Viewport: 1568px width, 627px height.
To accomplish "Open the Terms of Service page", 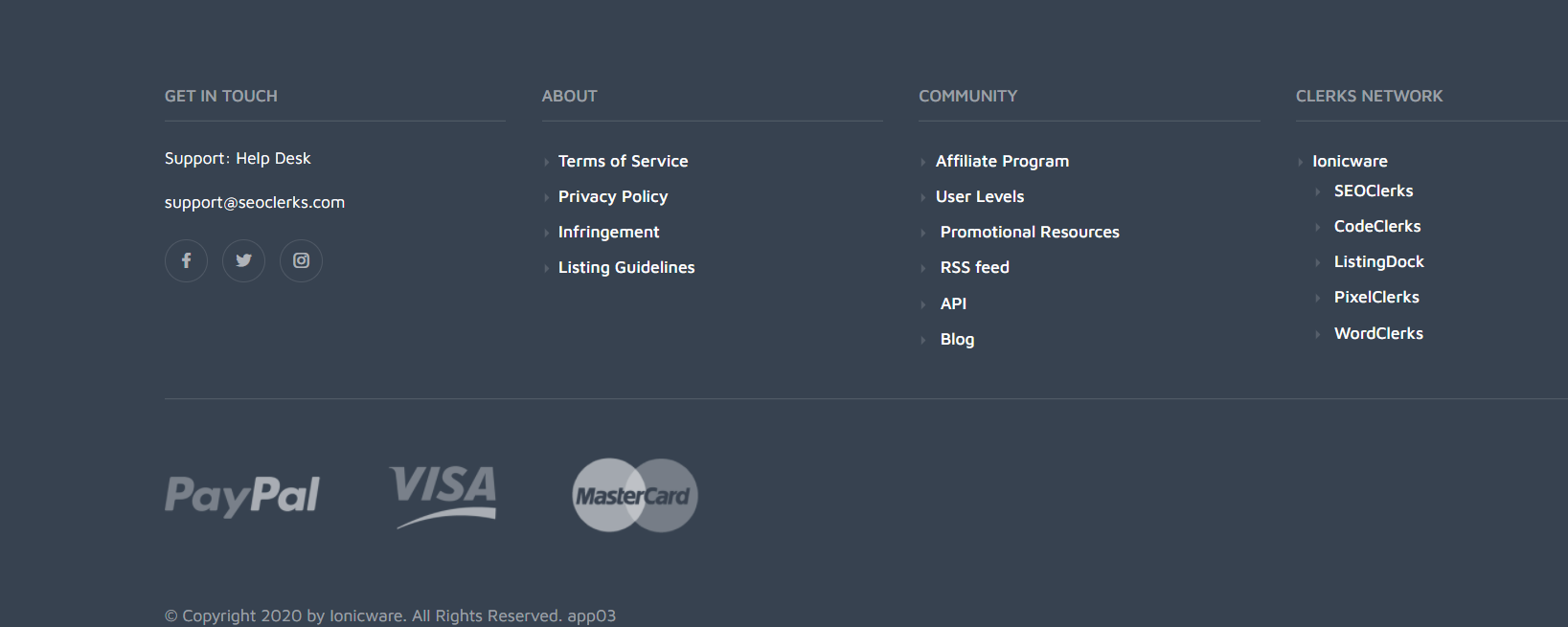I will 623,162.
